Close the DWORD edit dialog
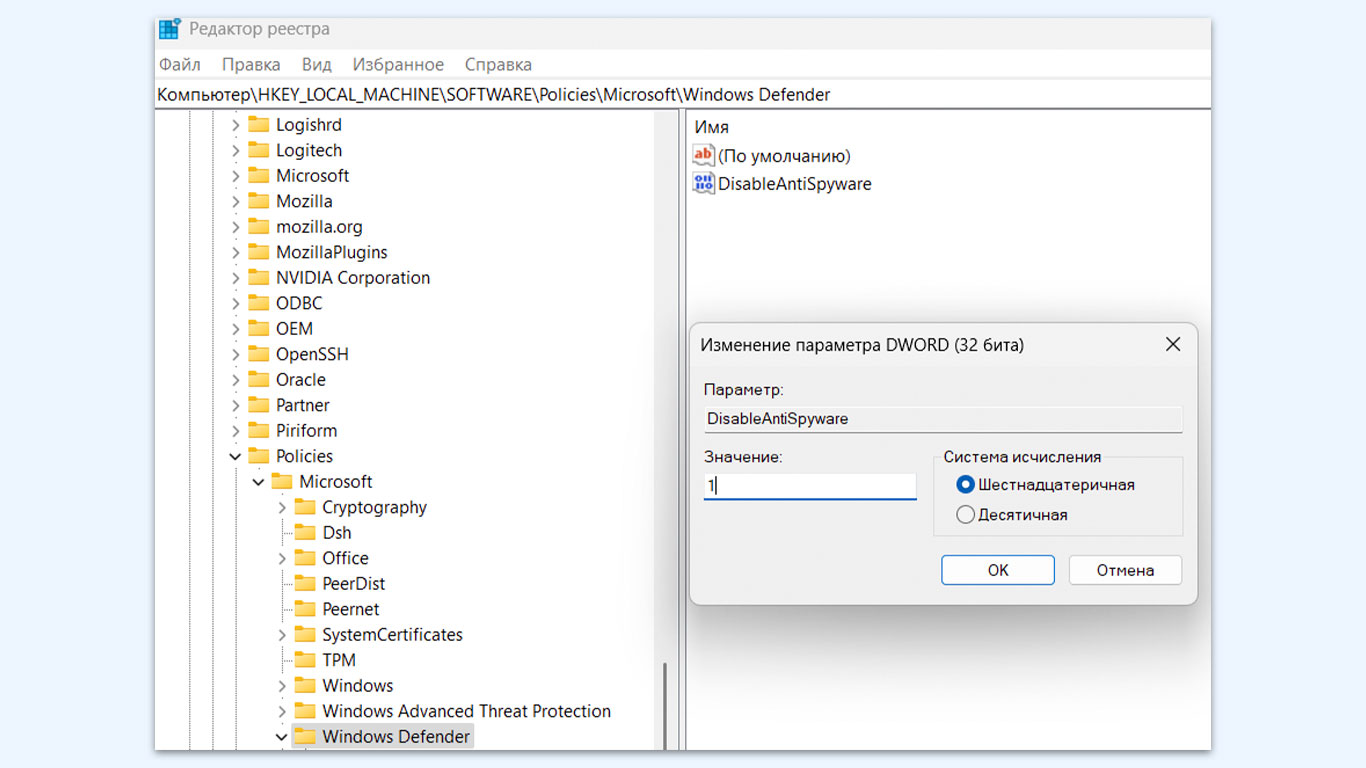 click(x=1173, y=344)
